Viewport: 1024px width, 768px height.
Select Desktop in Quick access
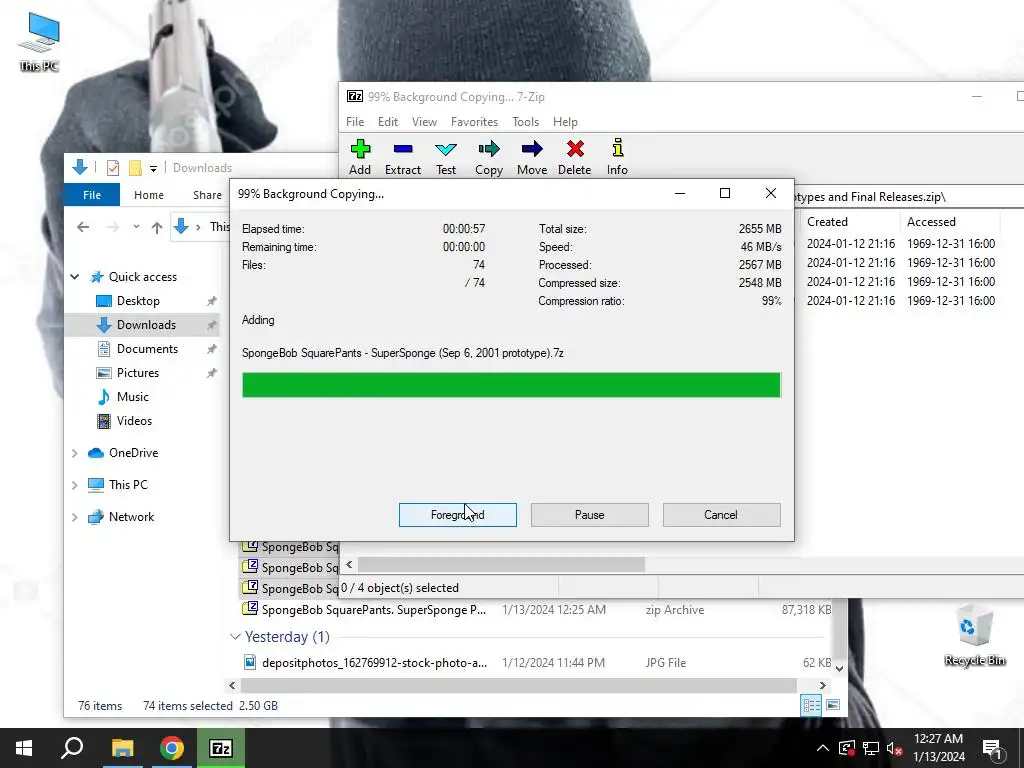click(138, 300)
